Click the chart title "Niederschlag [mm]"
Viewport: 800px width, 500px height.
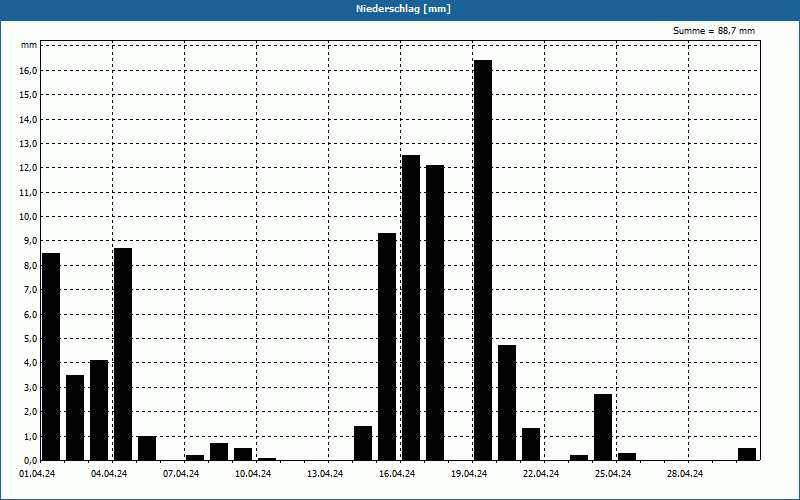pos(403,9)
